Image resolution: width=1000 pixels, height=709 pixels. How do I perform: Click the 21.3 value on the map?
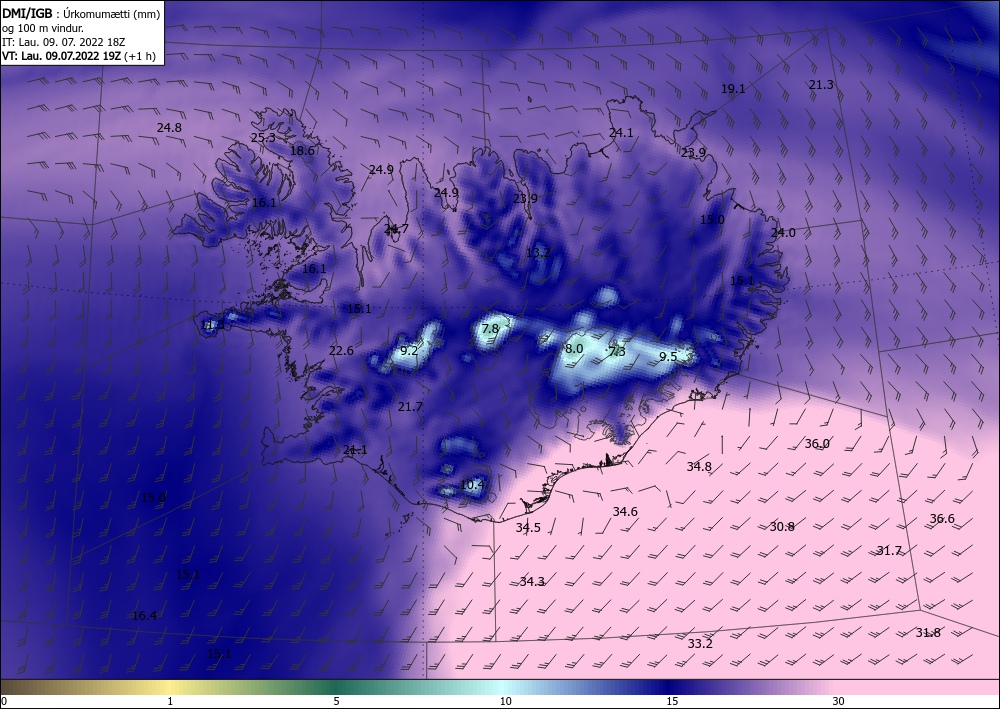[x=821, y=85]
